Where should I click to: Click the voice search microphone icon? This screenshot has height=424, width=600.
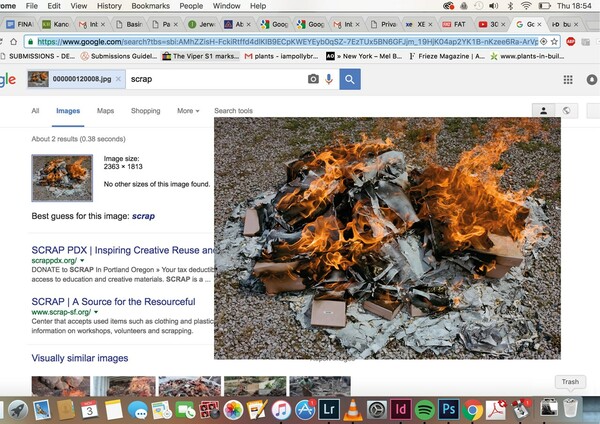(x=329, y=79)
